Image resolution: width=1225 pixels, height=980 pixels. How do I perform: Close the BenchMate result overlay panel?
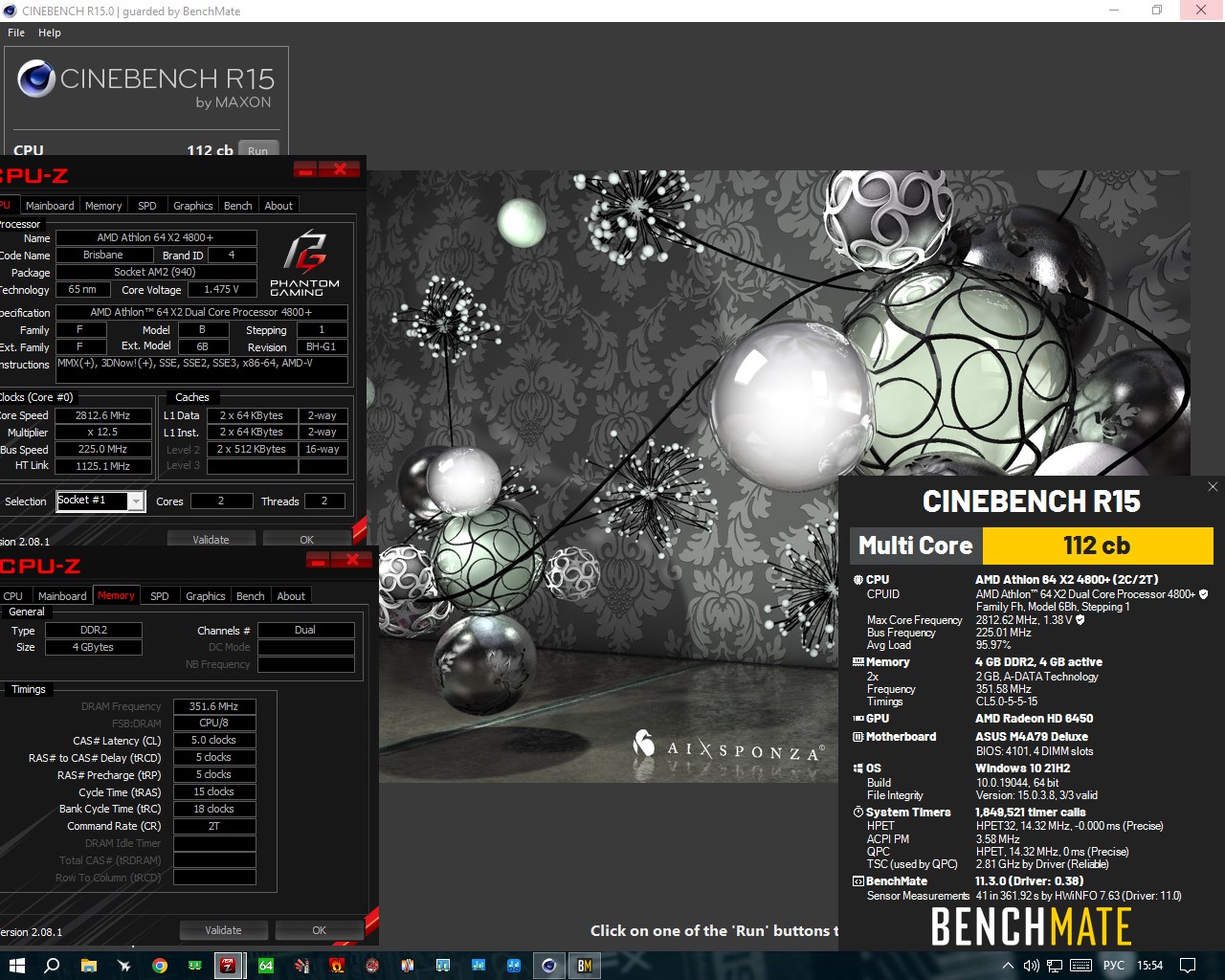(x=1213, y=486)
